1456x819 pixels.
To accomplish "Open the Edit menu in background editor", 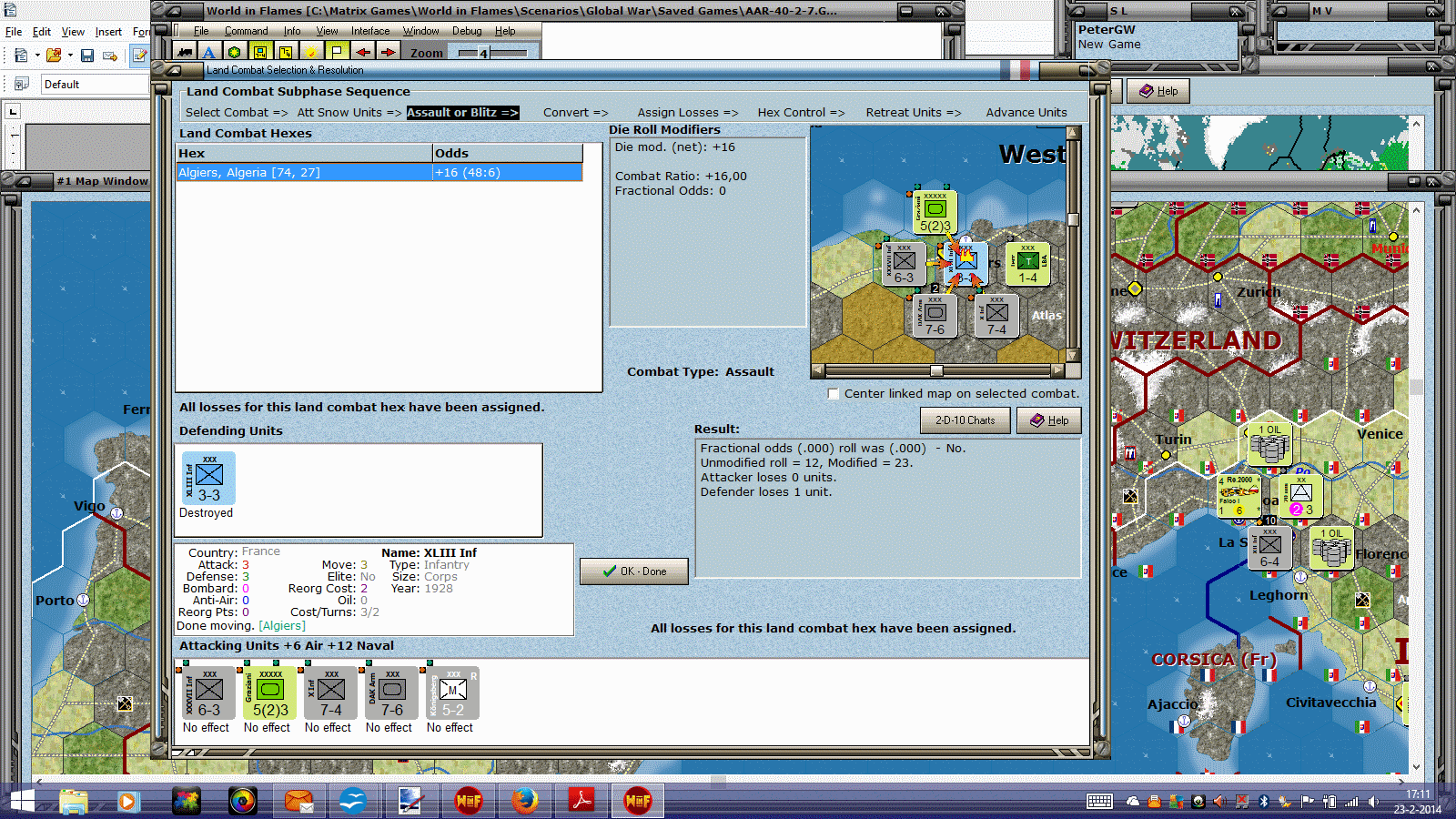I will (x=42, y=32).
